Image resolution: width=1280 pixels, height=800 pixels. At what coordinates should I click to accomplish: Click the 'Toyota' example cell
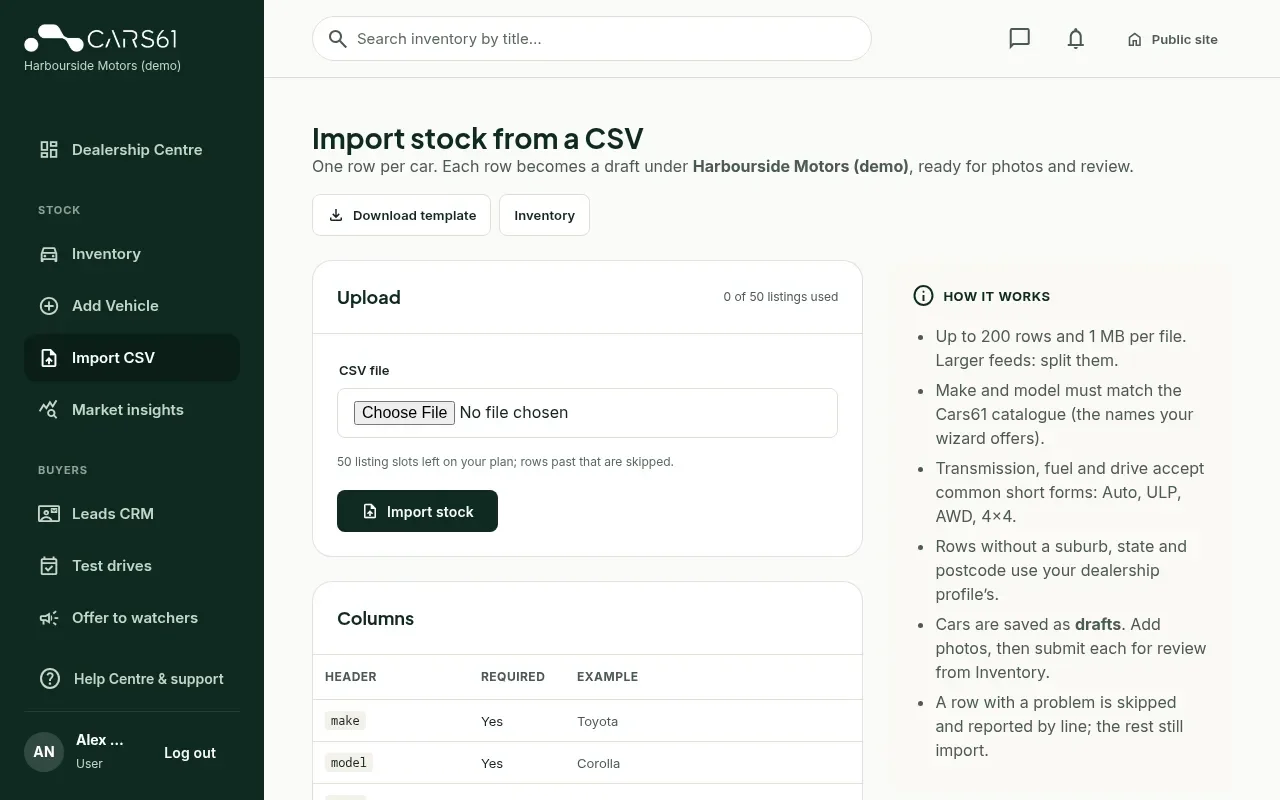(x=597, y=721)
